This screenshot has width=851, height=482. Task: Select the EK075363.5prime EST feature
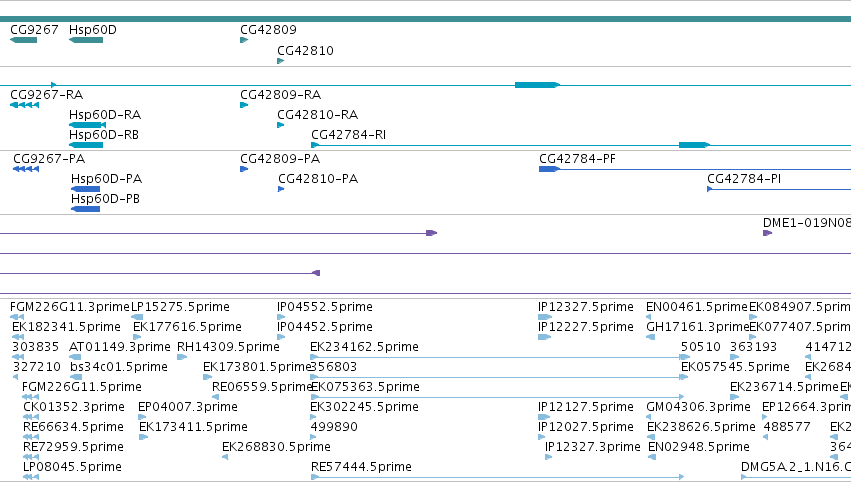coord(498,397)
